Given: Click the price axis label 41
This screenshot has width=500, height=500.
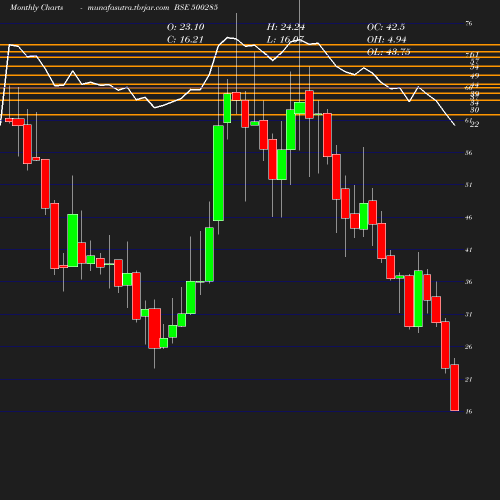Looking at the screenshot, I should [469, 250].
